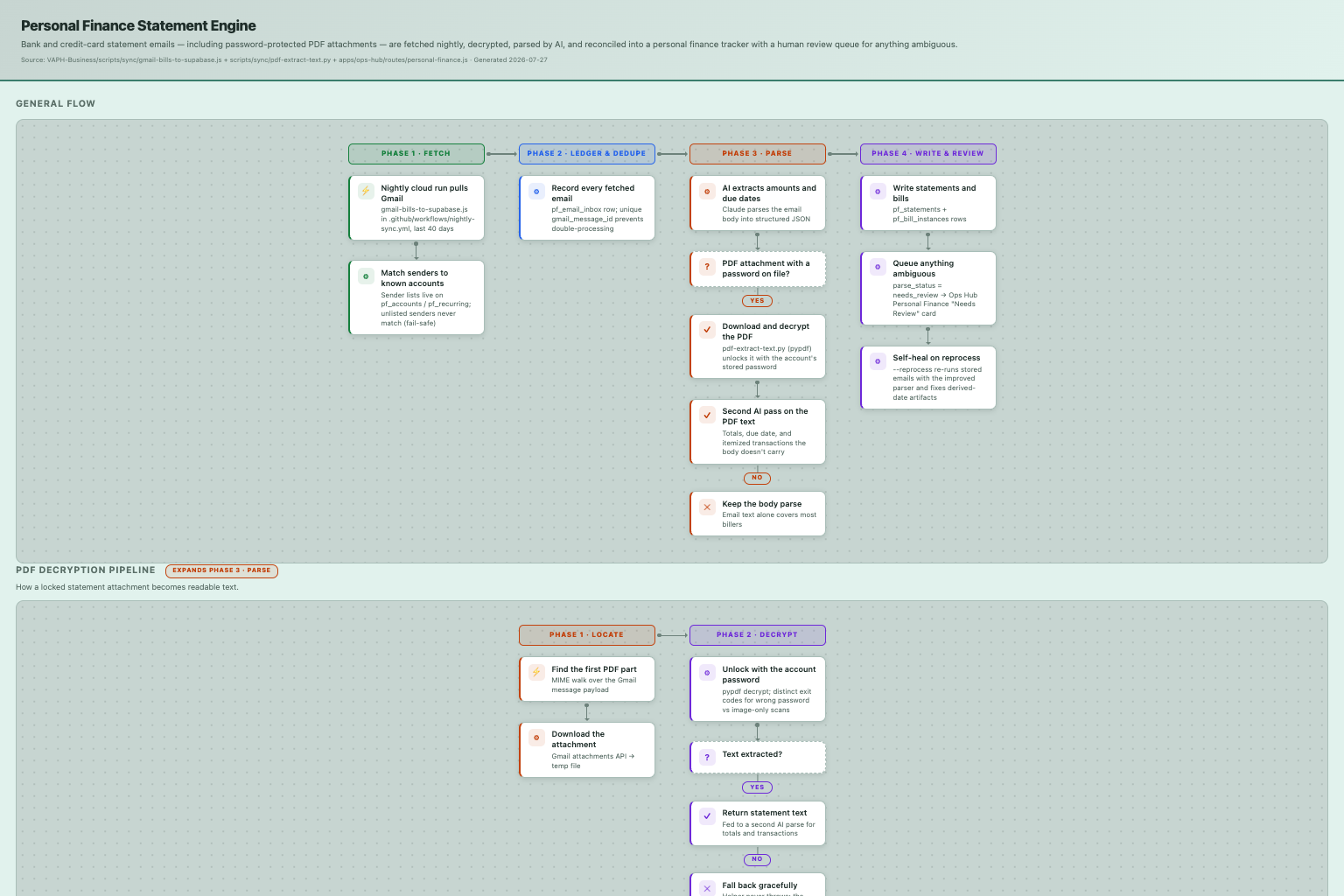The image size is (1344, 896).
Task: Click 'Fall back gracefully' title
Action: pos(759,885)
